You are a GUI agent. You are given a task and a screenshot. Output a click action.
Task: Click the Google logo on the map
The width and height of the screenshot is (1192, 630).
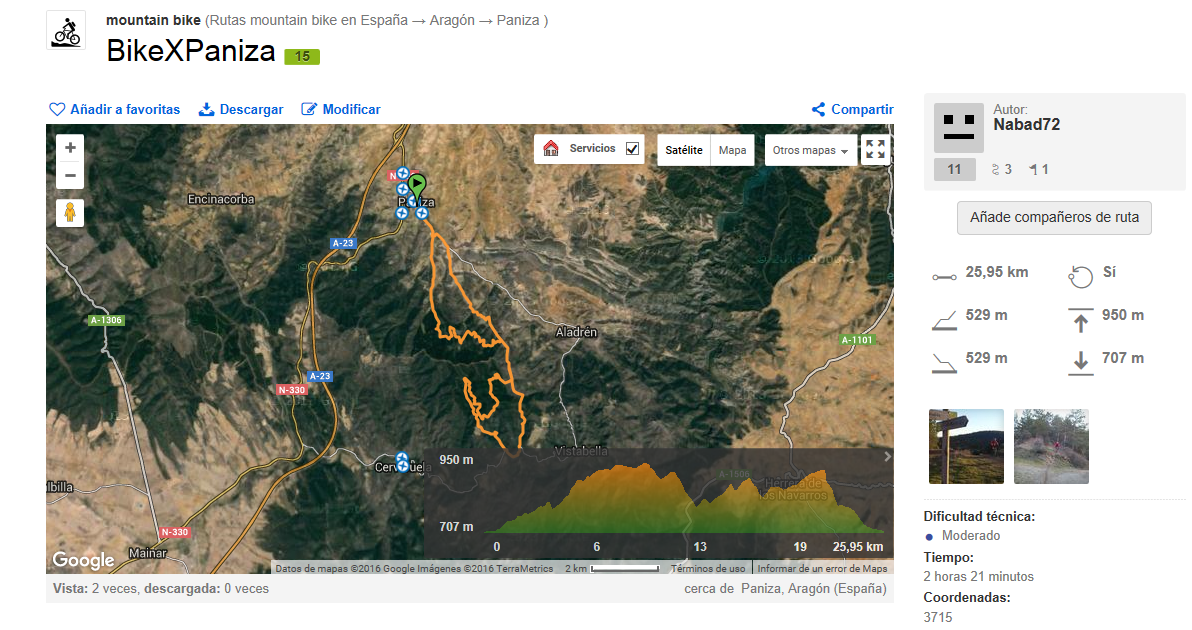click(x=83, y=561)
